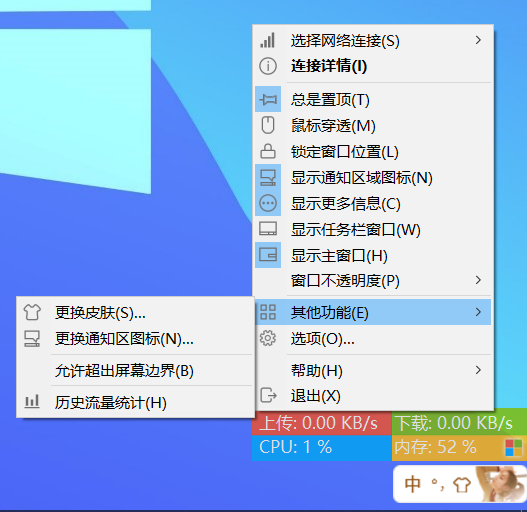Image resolution: width=527 pixels, height=512 pixels.
Task: Click the four-squares icon beside 其他功能
Action: coord(268,312)
